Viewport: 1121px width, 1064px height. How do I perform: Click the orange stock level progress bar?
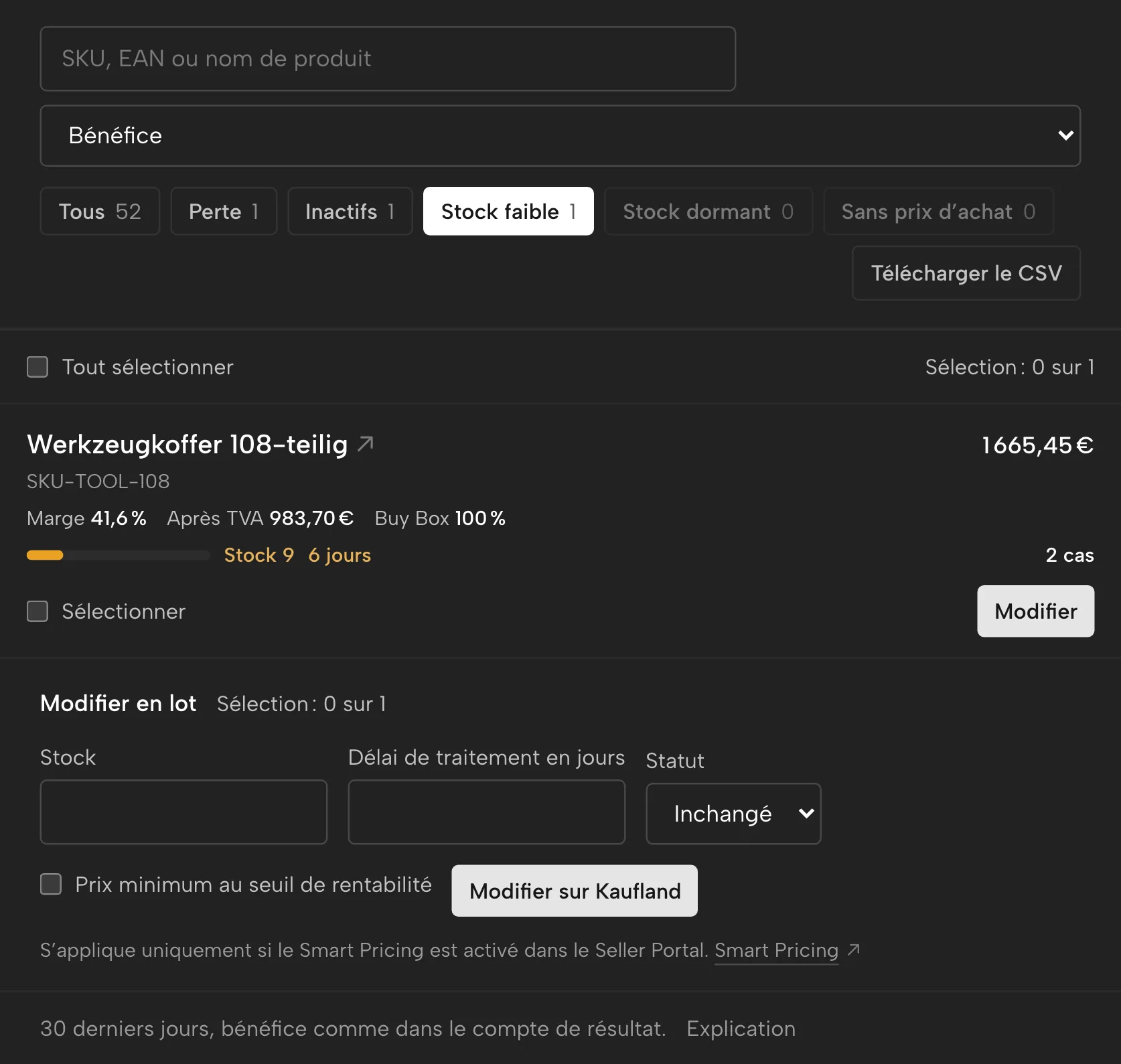point(118,555)
